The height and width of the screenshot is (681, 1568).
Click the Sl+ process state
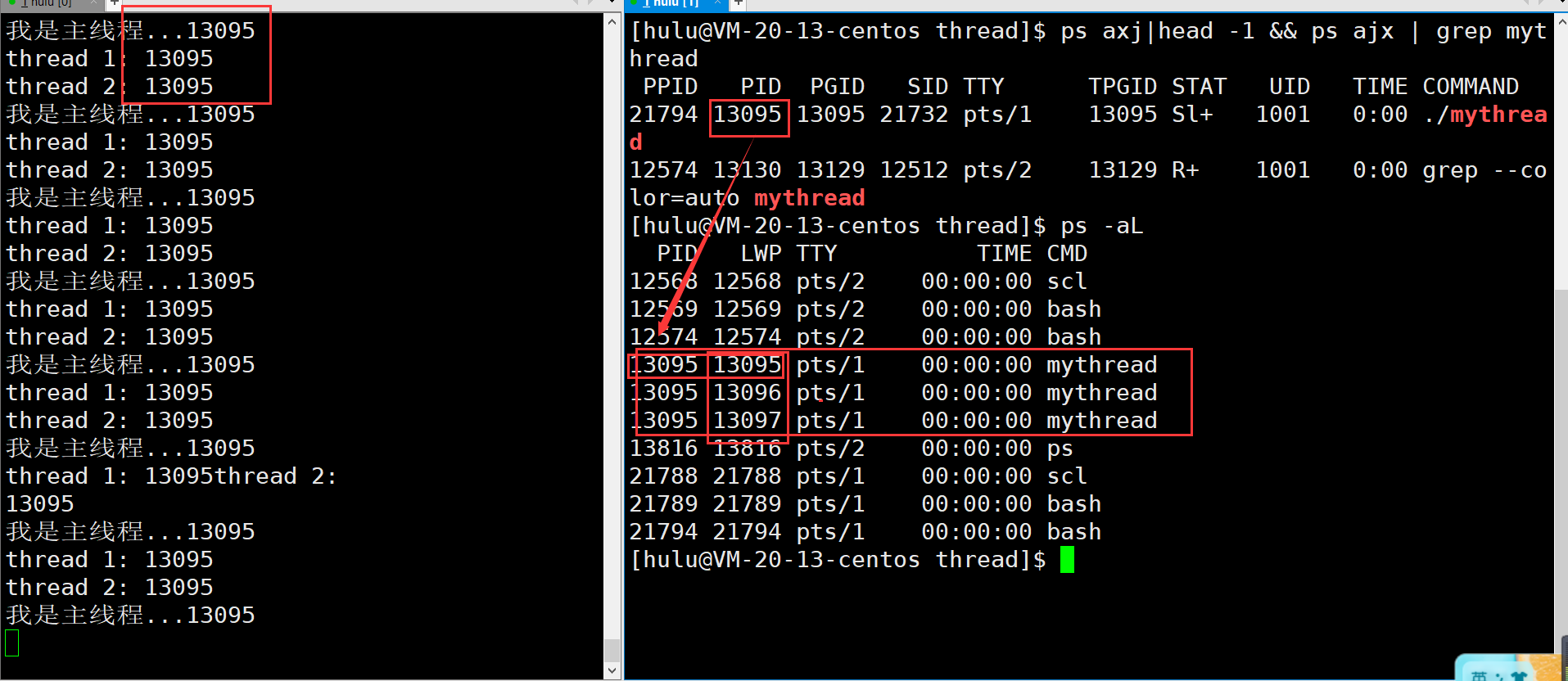1192,115
